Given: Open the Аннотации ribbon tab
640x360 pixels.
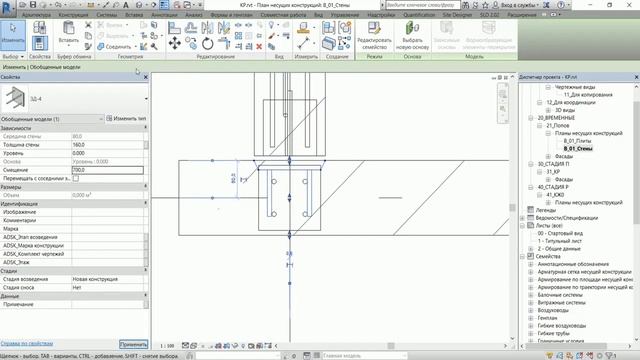Looking at the screenshot, I should pos(164,15).
